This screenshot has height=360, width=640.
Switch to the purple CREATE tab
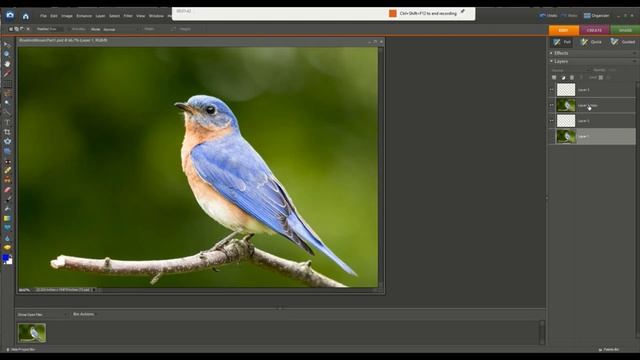click(594, 30)
